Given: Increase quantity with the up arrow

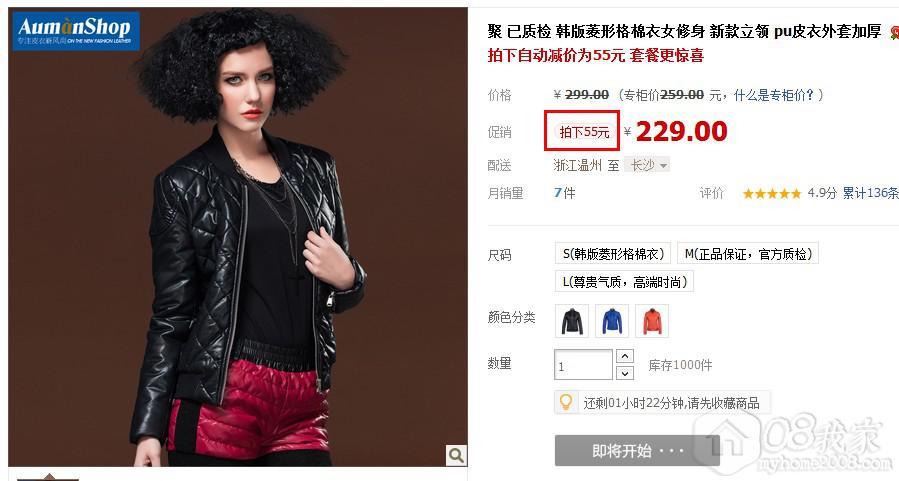Looking at the screenshot, I should [x=625, y=357].
